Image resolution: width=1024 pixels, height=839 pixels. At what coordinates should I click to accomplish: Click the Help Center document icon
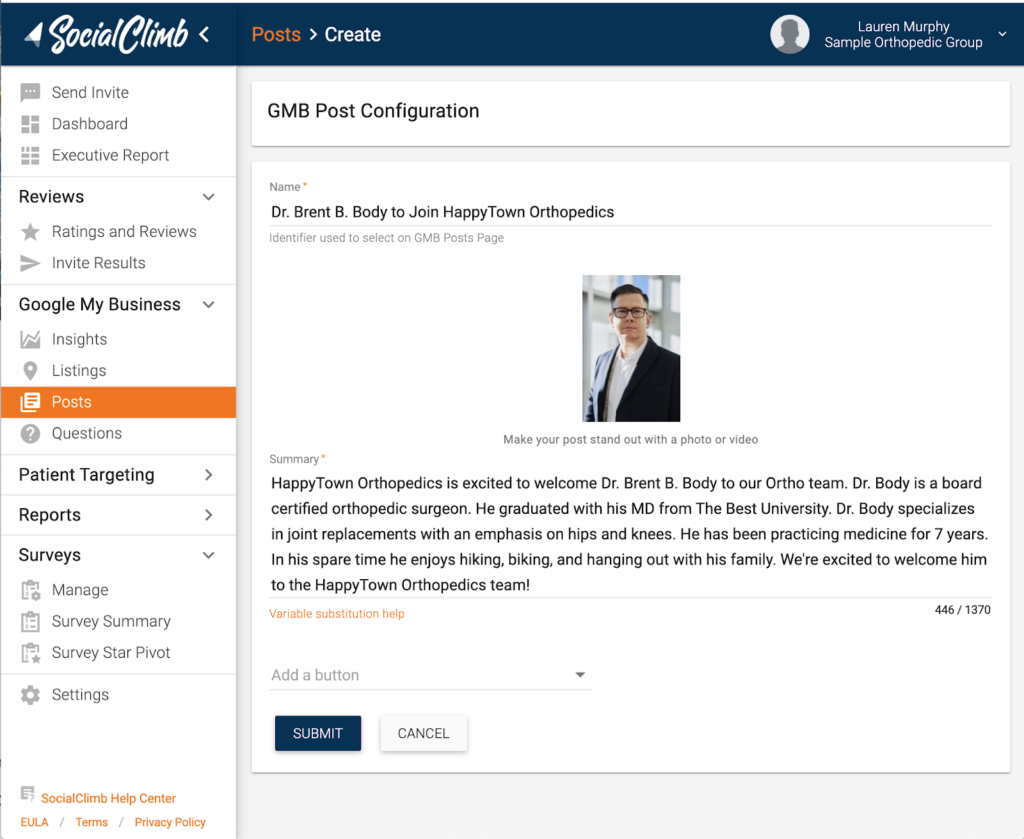[x=27, y=794]
